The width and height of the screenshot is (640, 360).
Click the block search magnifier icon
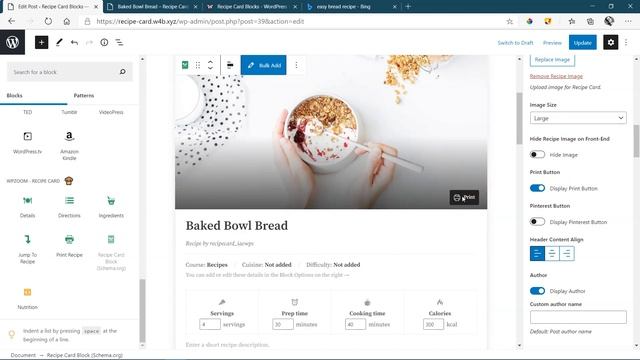(x=122, y=72)
